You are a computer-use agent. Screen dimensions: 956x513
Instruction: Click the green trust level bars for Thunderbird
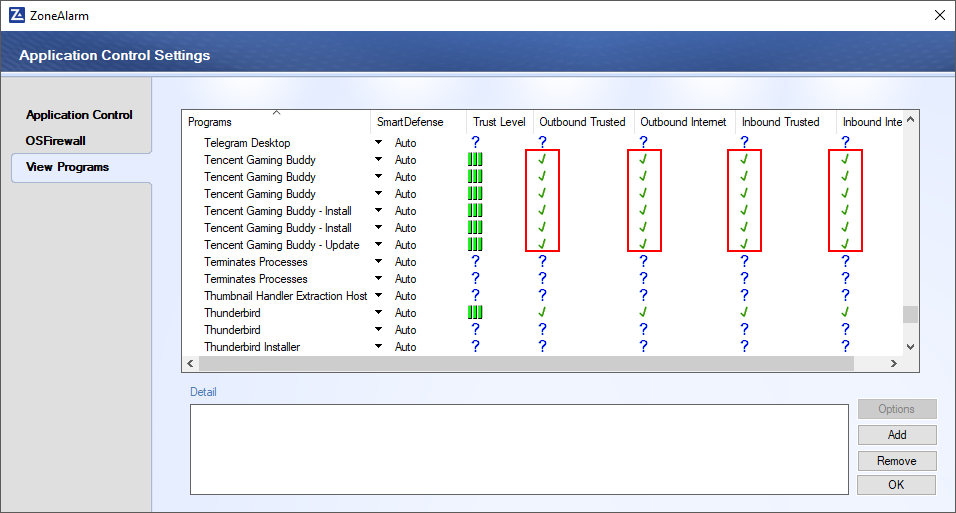click(475, 312)
